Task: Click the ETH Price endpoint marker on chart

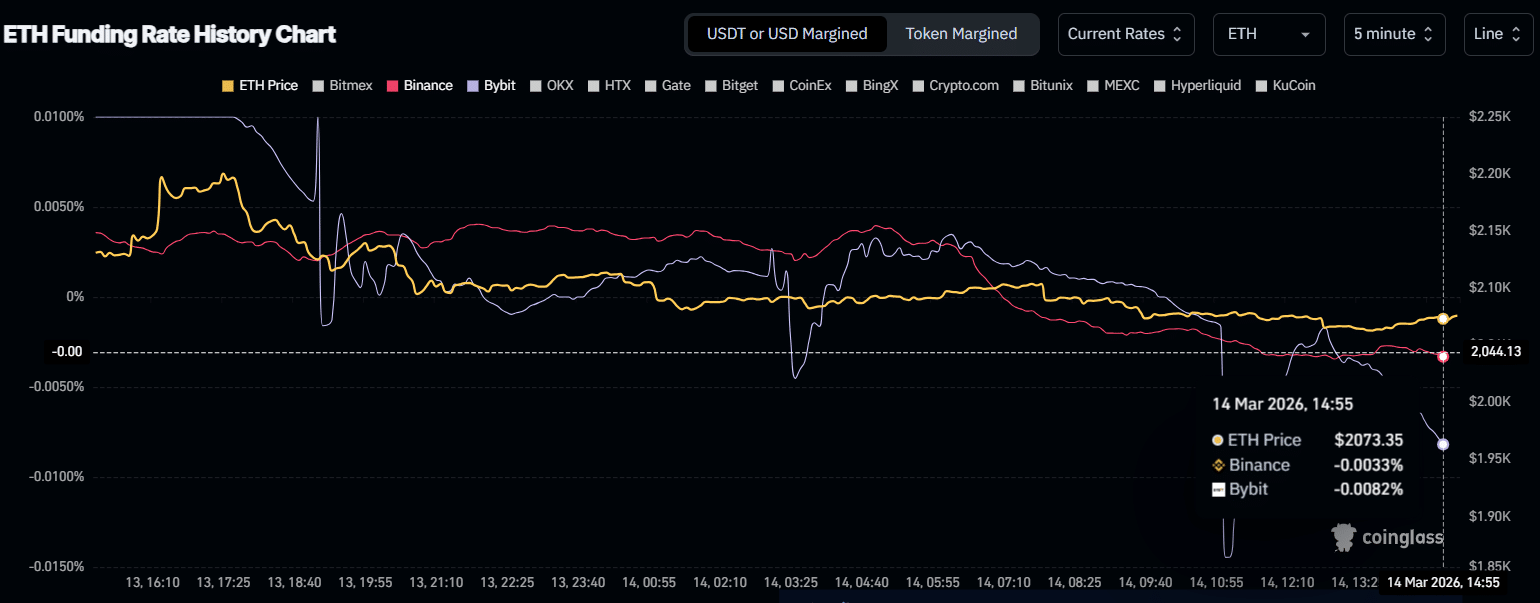Action: click(1442, 319)
